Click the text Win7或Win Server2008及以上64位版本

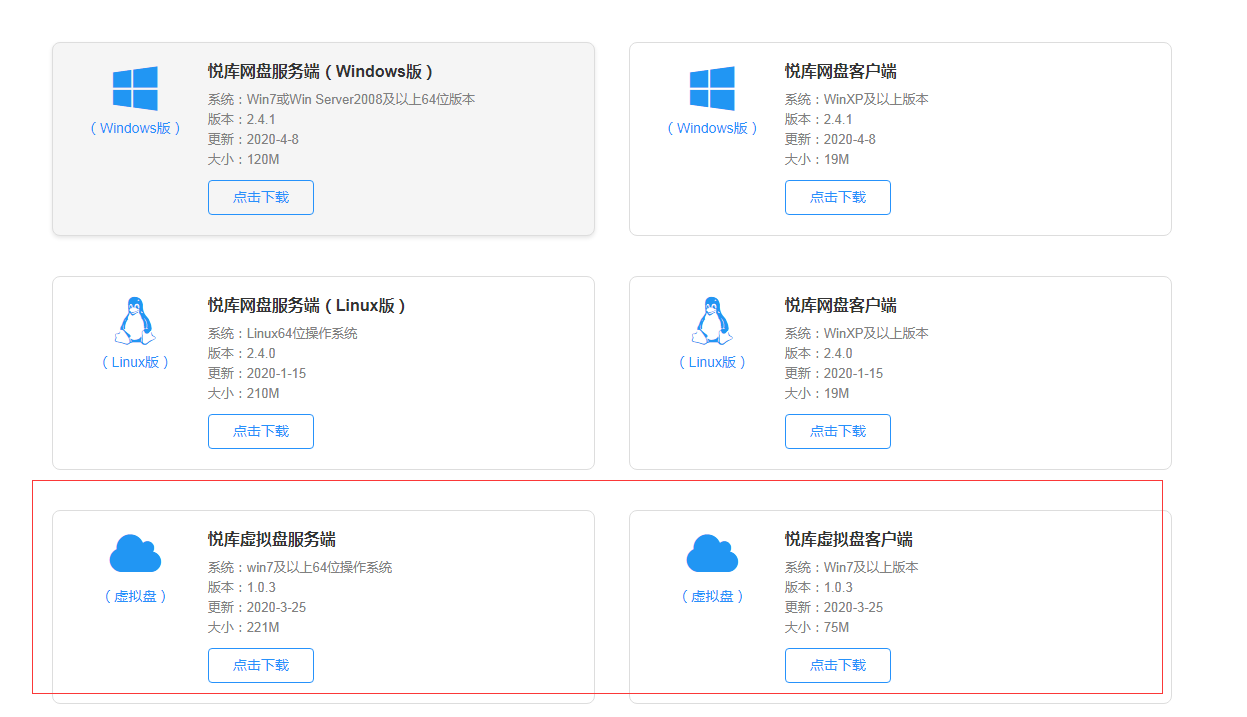click(361, 99)
